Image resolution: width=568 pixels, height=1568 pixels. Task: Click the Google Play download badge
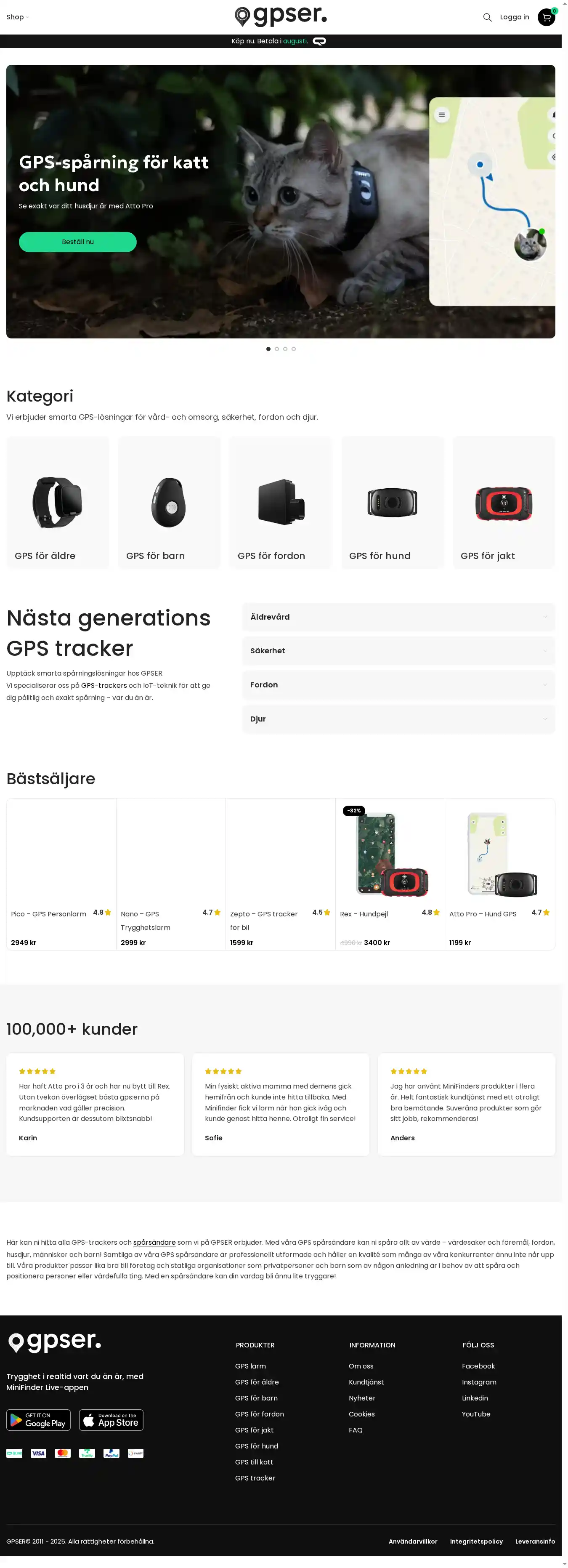point(38,1420)
